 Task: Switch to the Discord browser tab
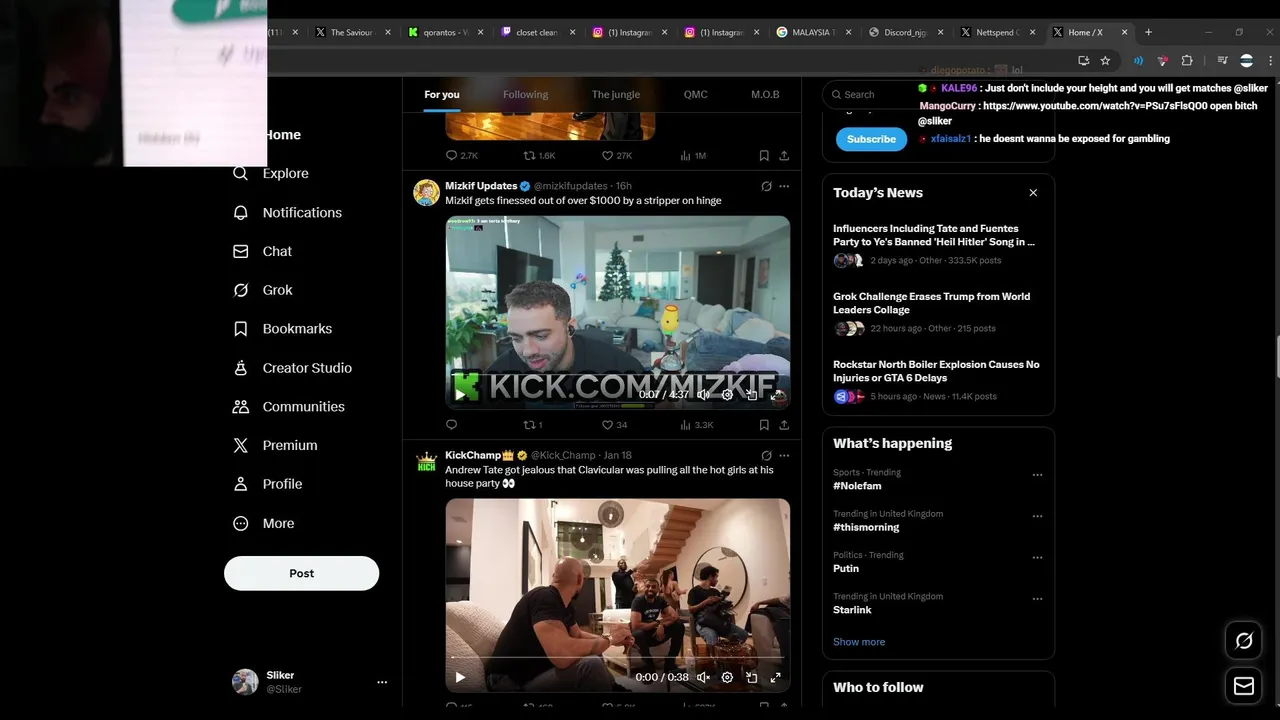[905, 32]
